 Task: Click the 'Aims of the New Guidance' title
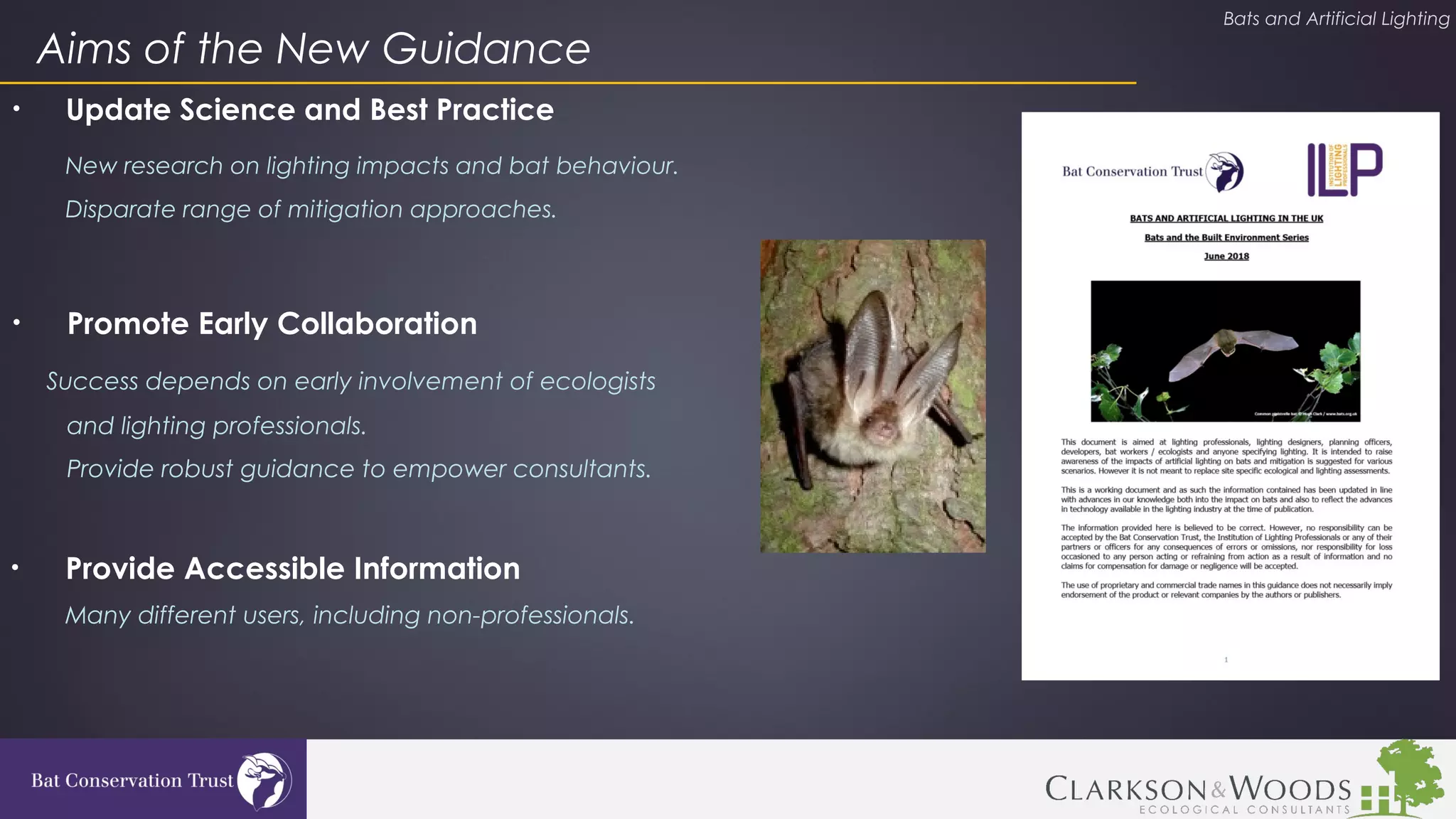click(x=314, y=48)
